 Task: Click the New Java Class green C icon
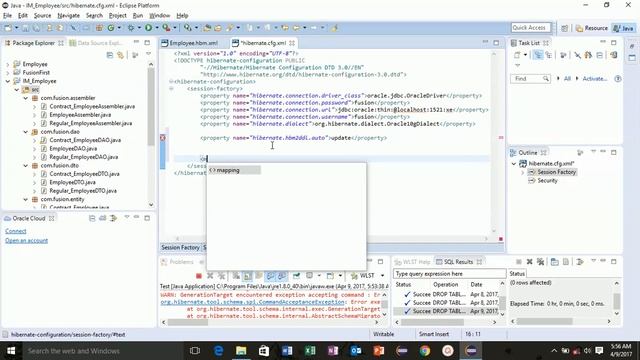pyautogui.click(x=111, y=28)
